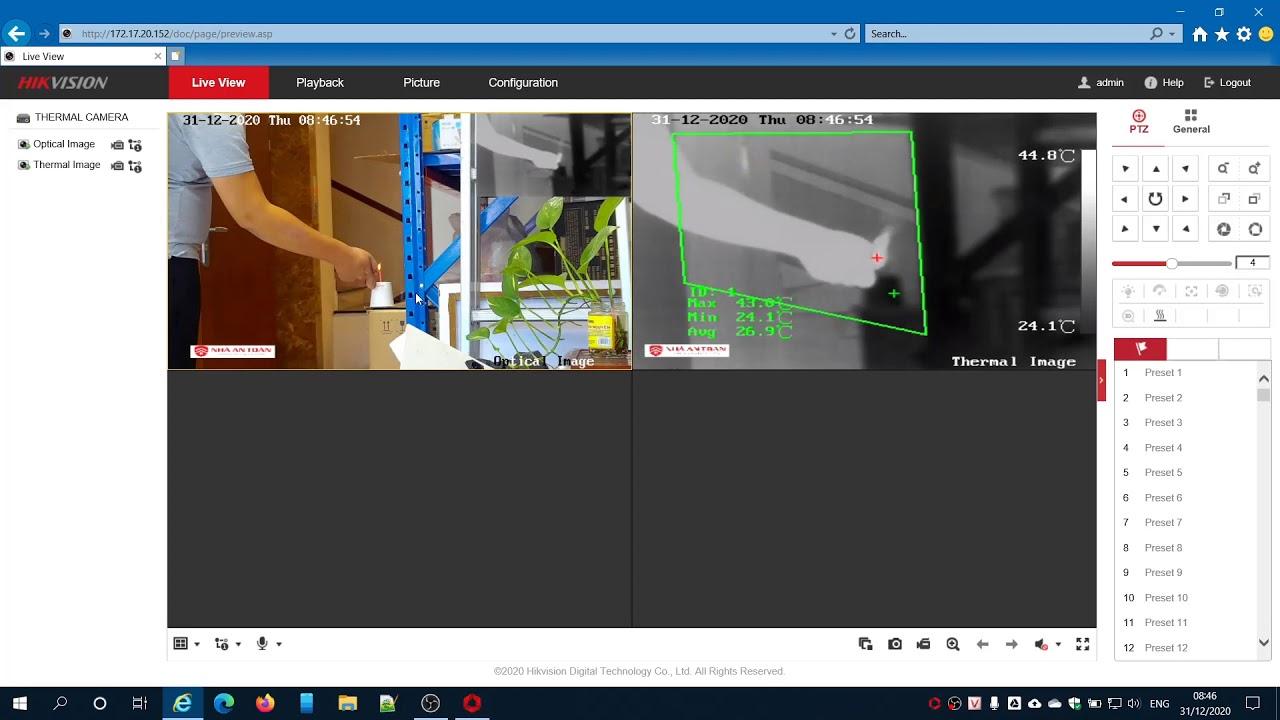1280x720 pixels.
Task: Click the PTZ zoom out magnifier
Action: coord(1223,169)
